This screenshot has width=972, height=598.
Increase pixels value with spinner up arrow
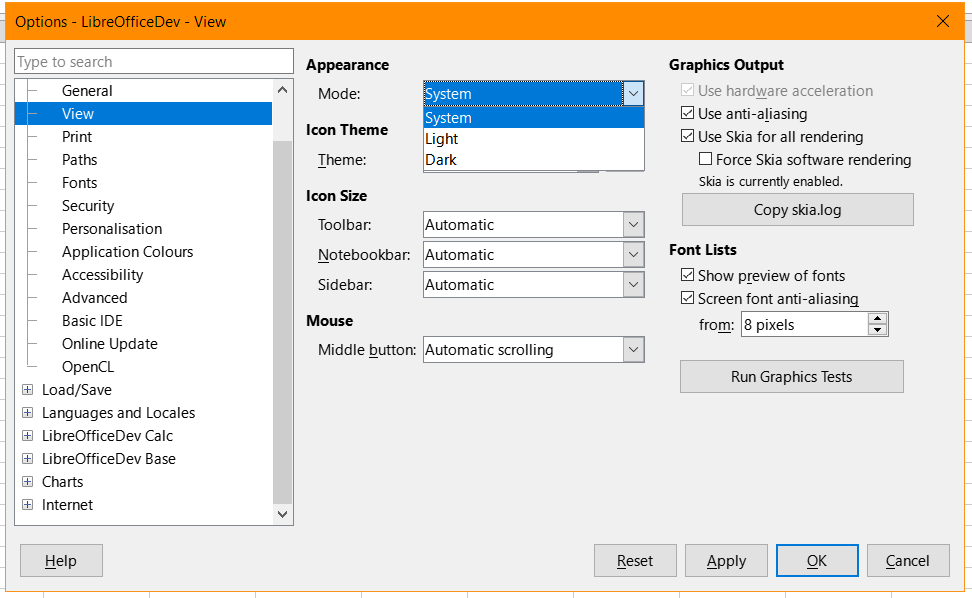coord(877,319)
